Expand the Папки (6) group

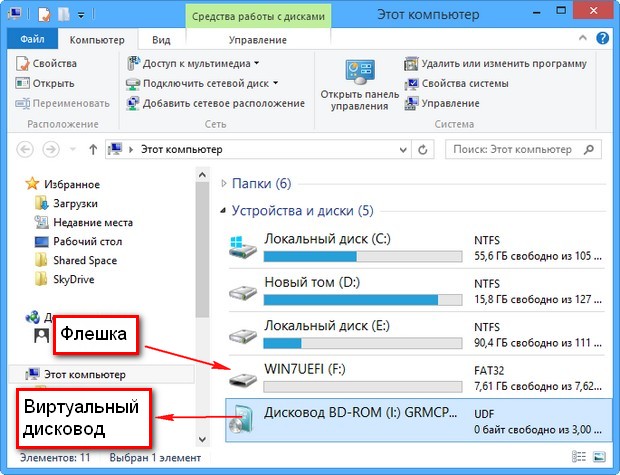(x=224, y=183)
